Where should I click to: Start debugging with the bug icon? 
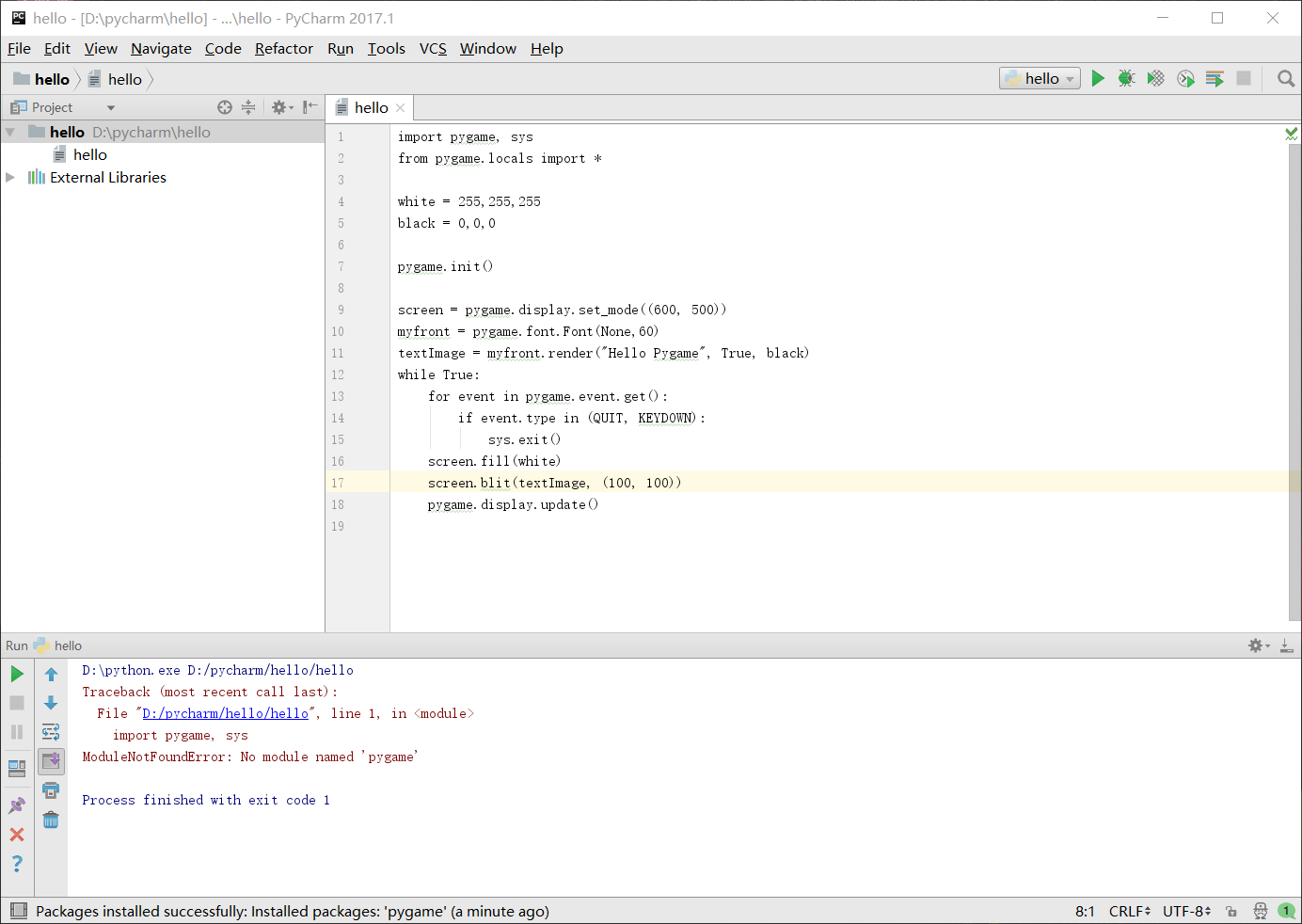pos(1126,79)
